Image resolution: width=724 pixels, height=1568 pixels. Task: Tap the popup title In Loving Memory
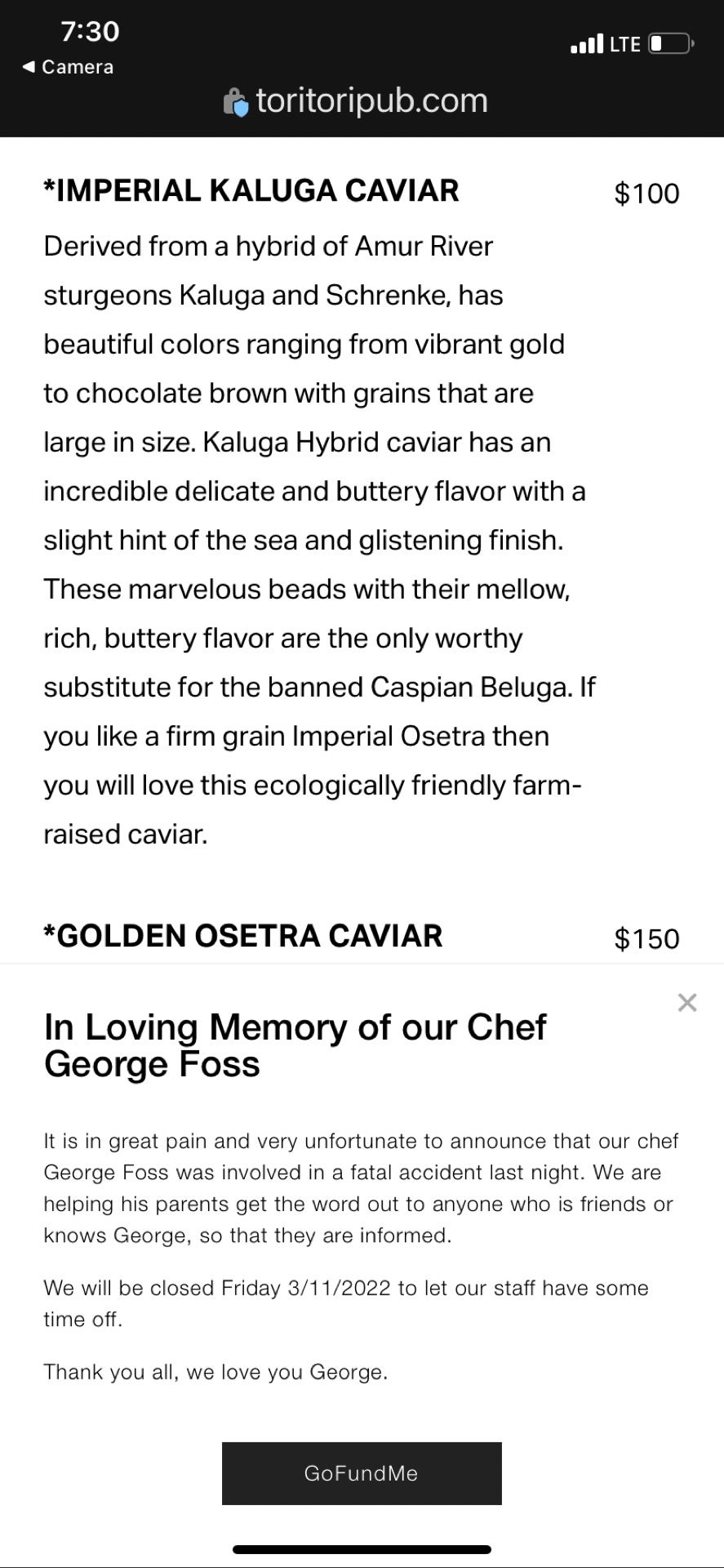point(295,1045)
